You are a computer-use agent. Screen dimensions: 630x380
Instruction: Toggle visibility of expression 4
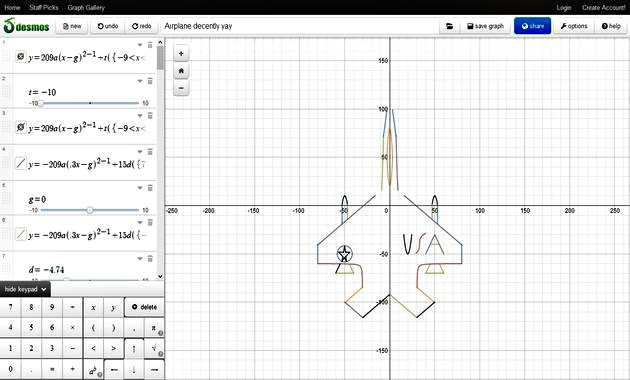[x=20, y=163]
